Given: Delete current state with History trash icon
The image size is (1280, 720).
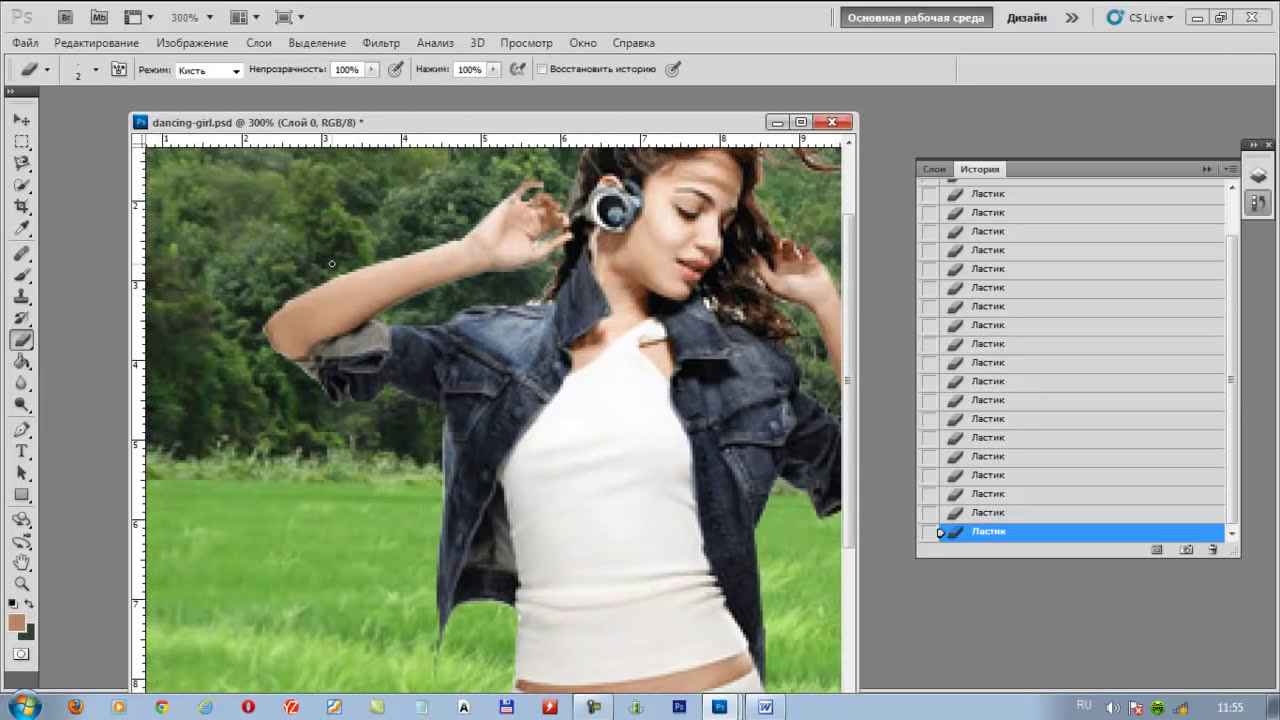Looking at the screenshot, I should [1212, 550].
